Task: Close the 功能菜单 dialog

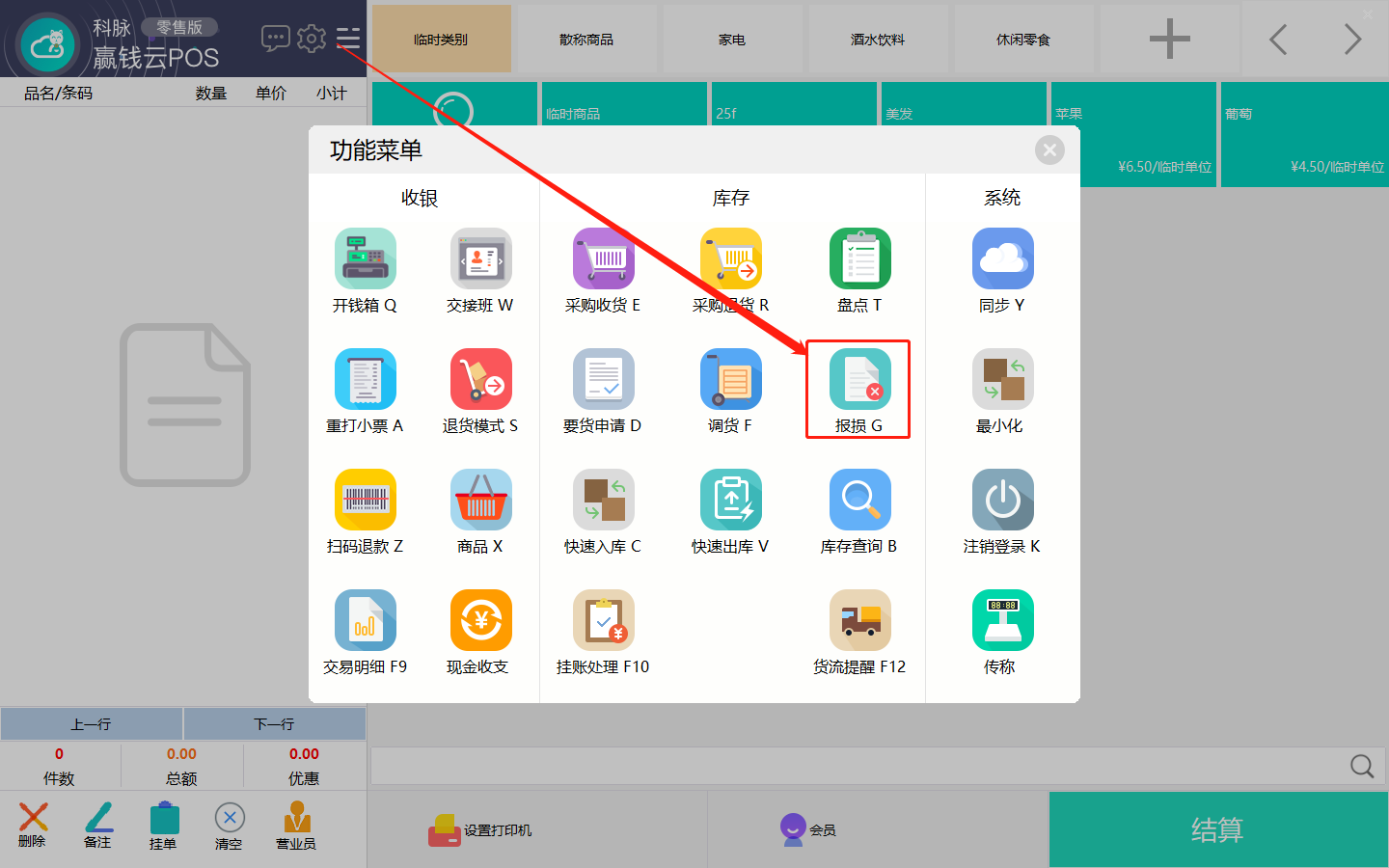Action: point(1049,149)
